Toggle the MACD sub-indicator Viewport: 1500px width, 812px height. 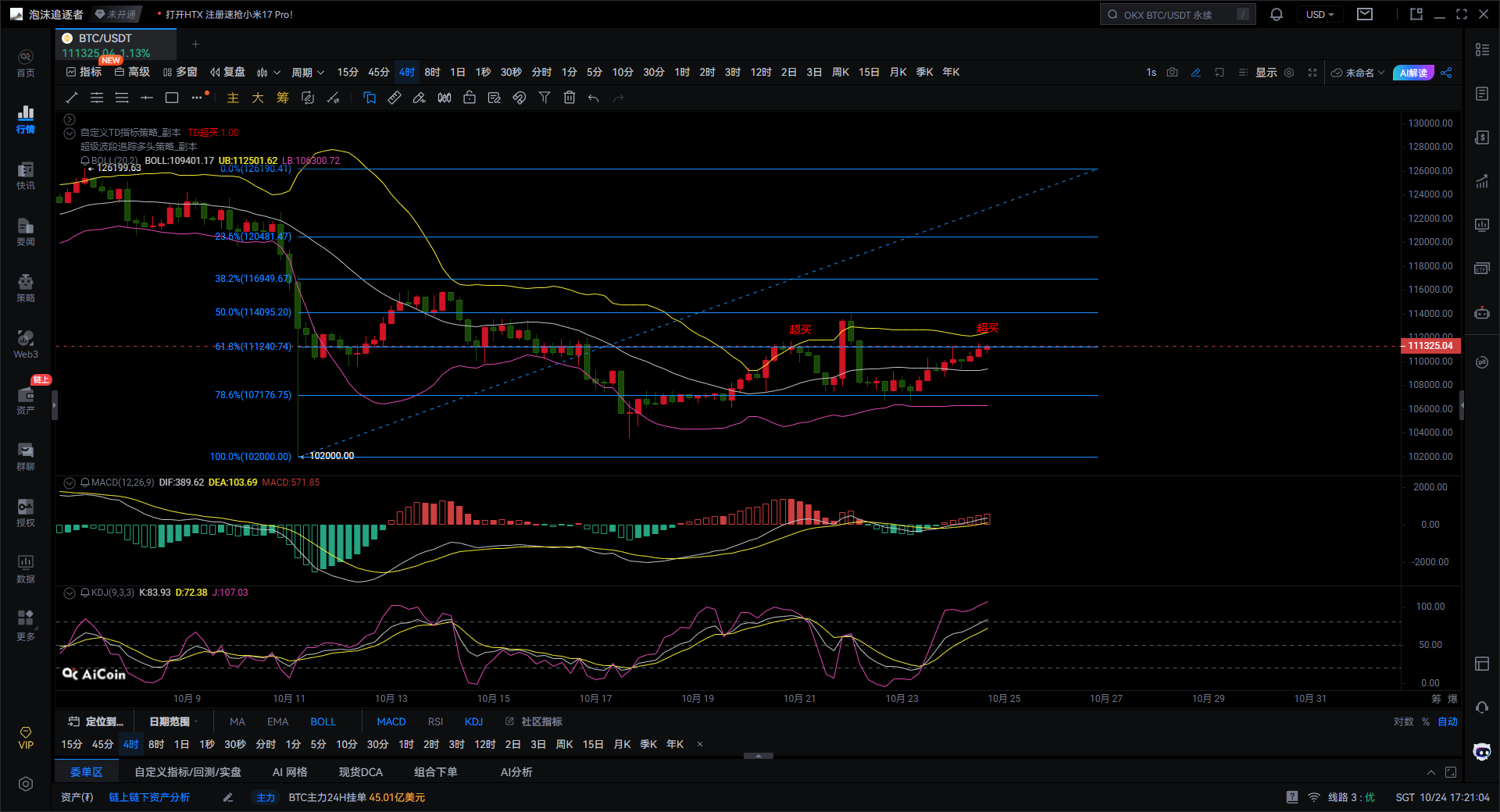tap(391, 721)
